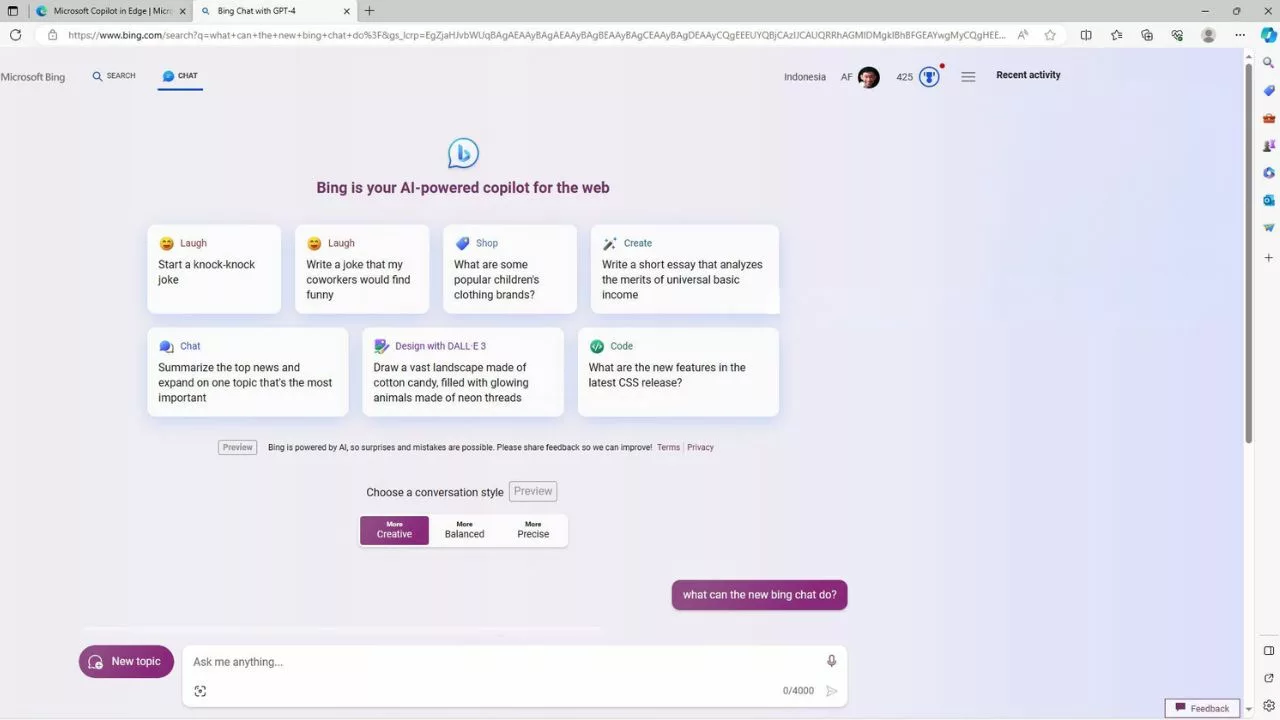Open the Terms link
The height and width of the screenshot is (720, 1280).
tap(668, 447)
